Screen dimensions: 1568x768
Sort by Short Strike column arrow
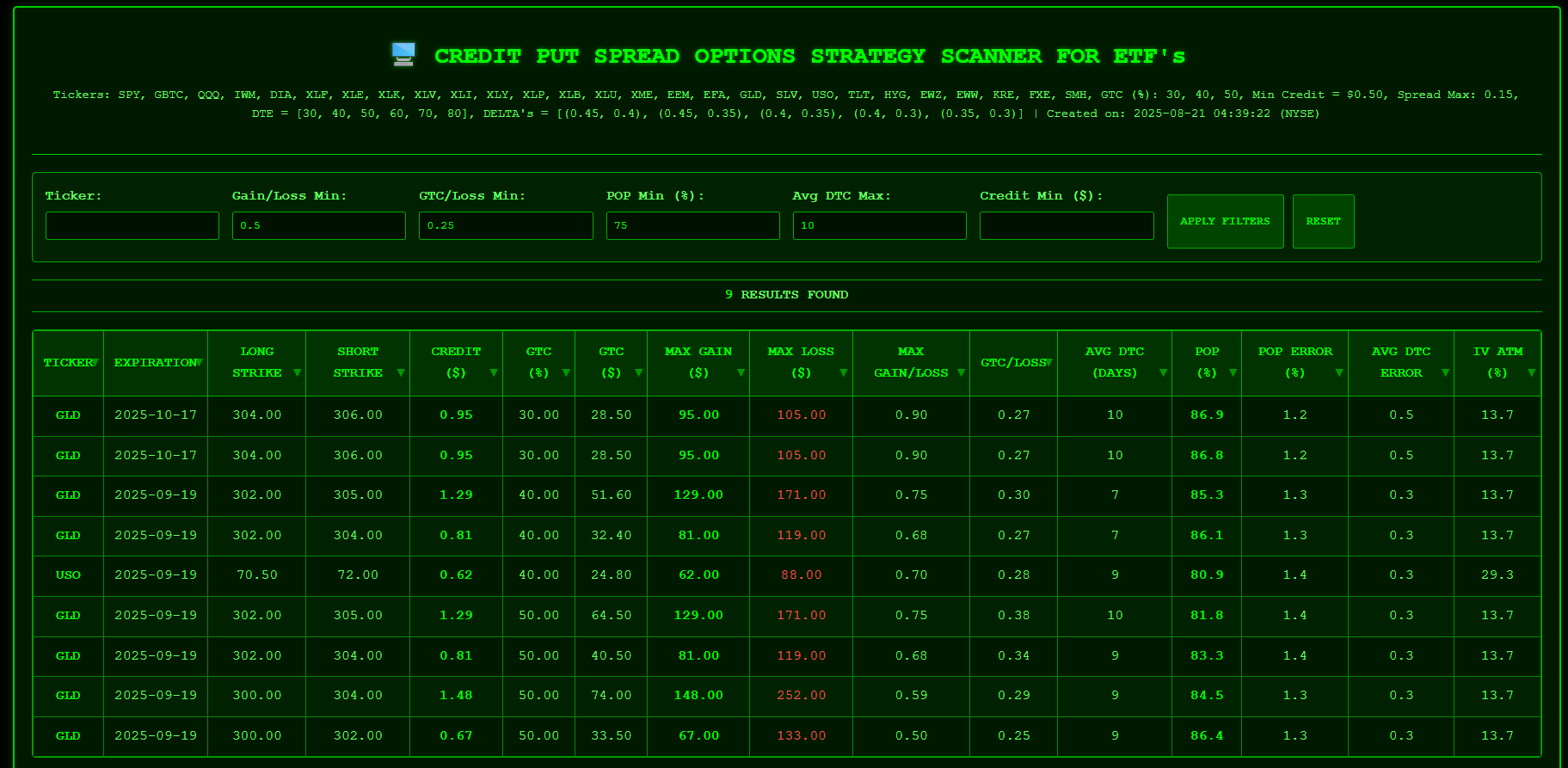point(400,373)
